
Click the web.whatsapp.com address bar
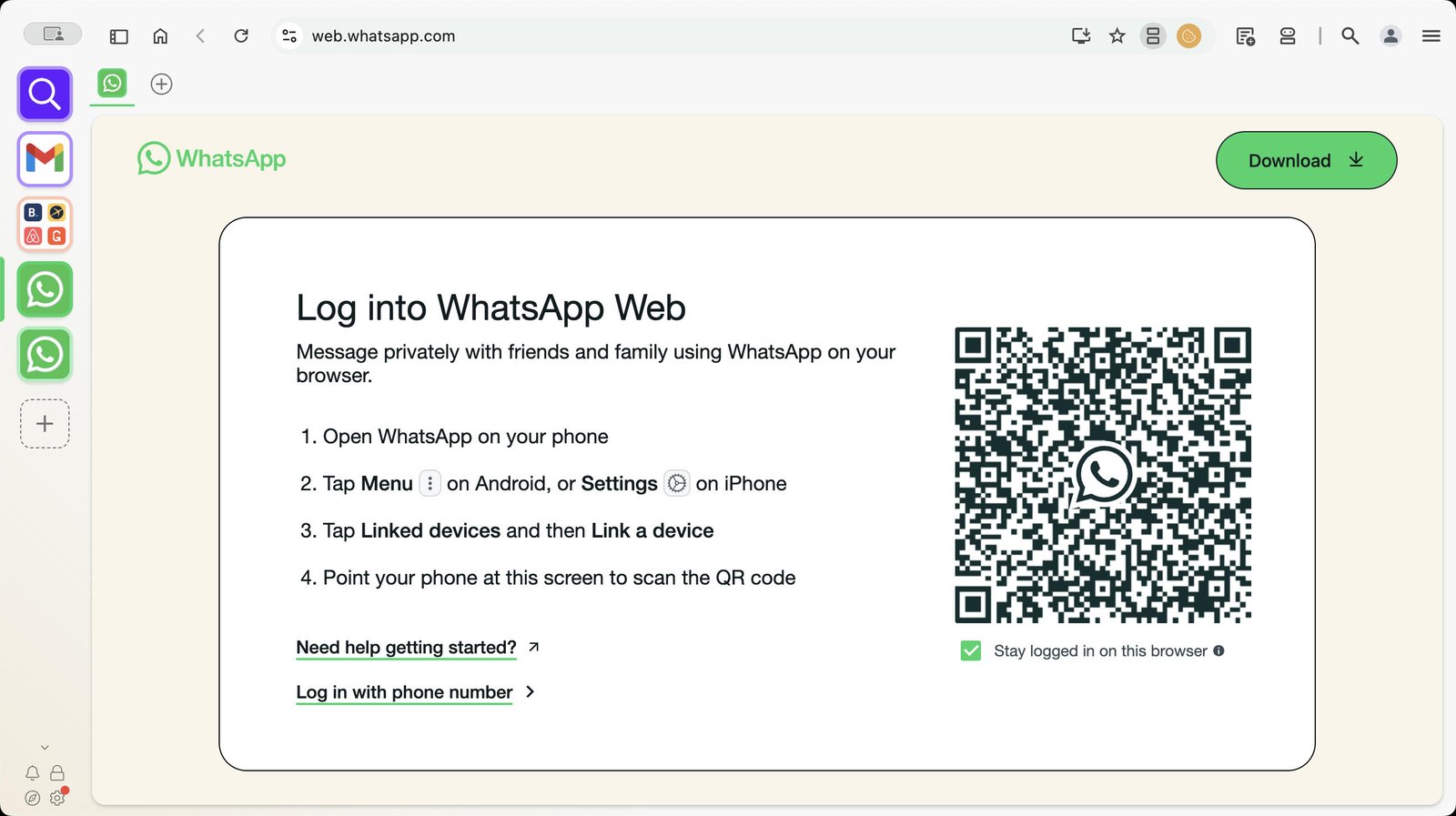coord(673,36)
